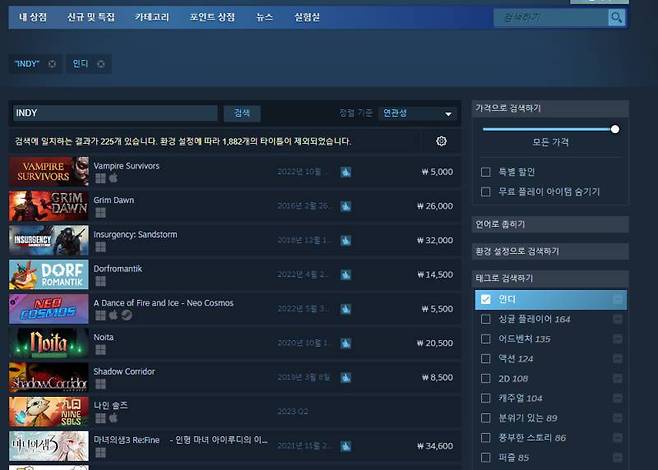Click the Windows icon under Grim Dawn

coord(100,212)
